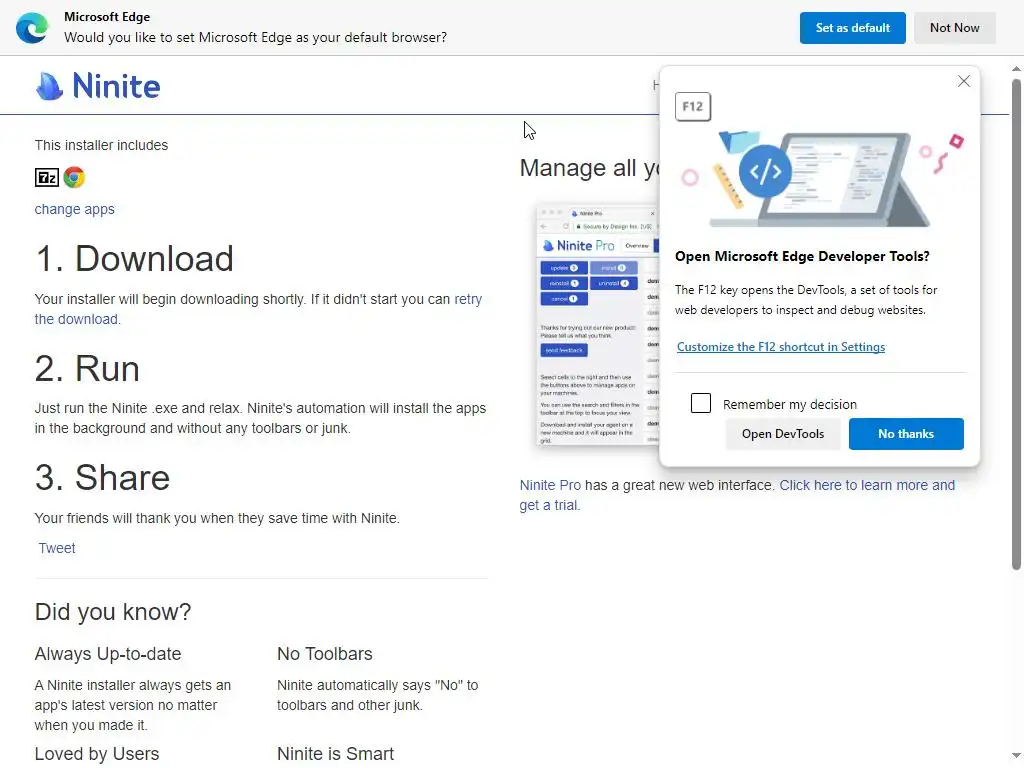The image size is (1024, 768).
Task: Click the scrollbar down arrow
Action: tap(1016, 757)
